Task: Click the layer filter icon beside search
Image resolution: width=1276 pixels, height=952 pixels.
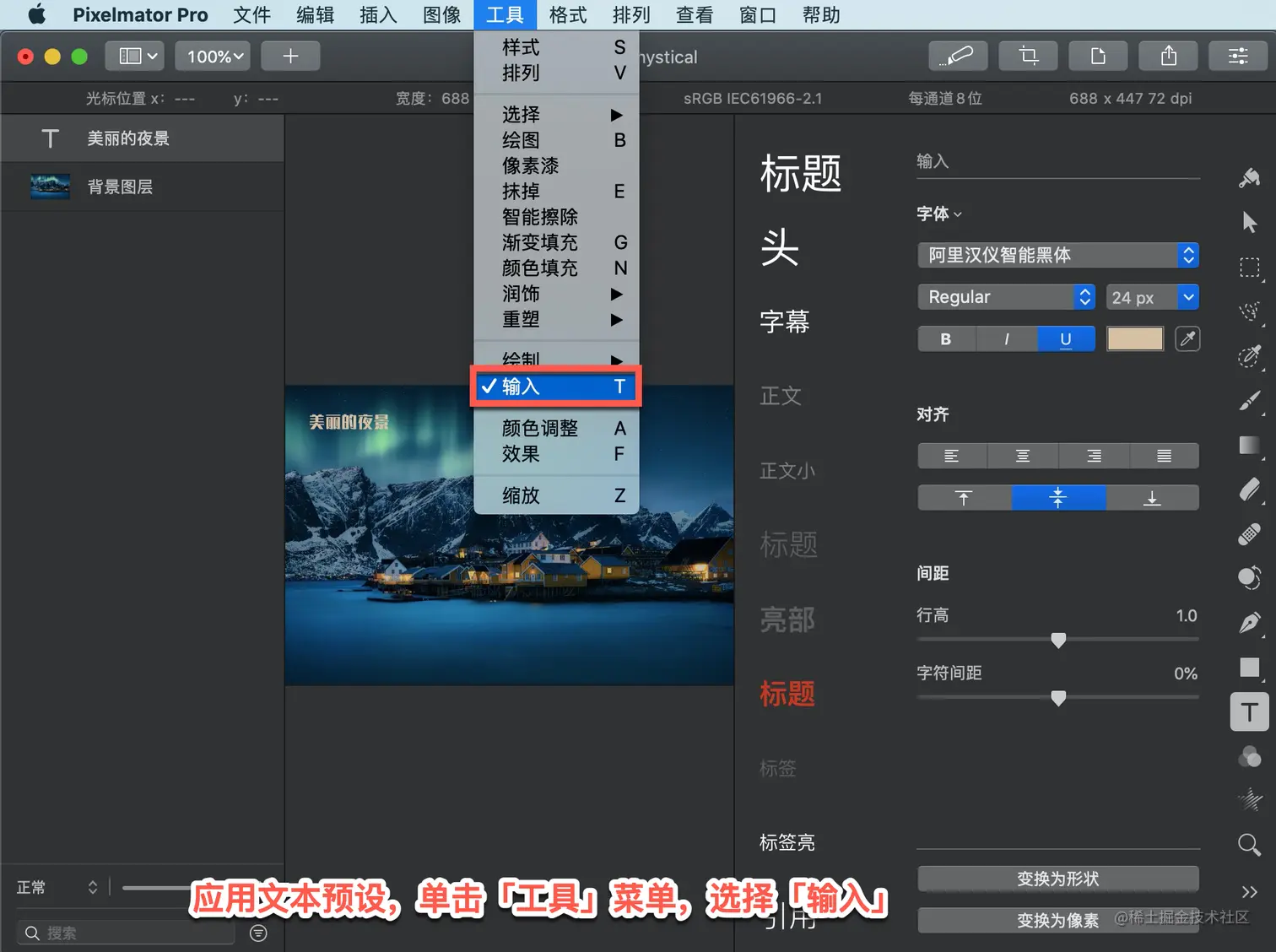Action: pyautogui.click(x=259, y=933)
